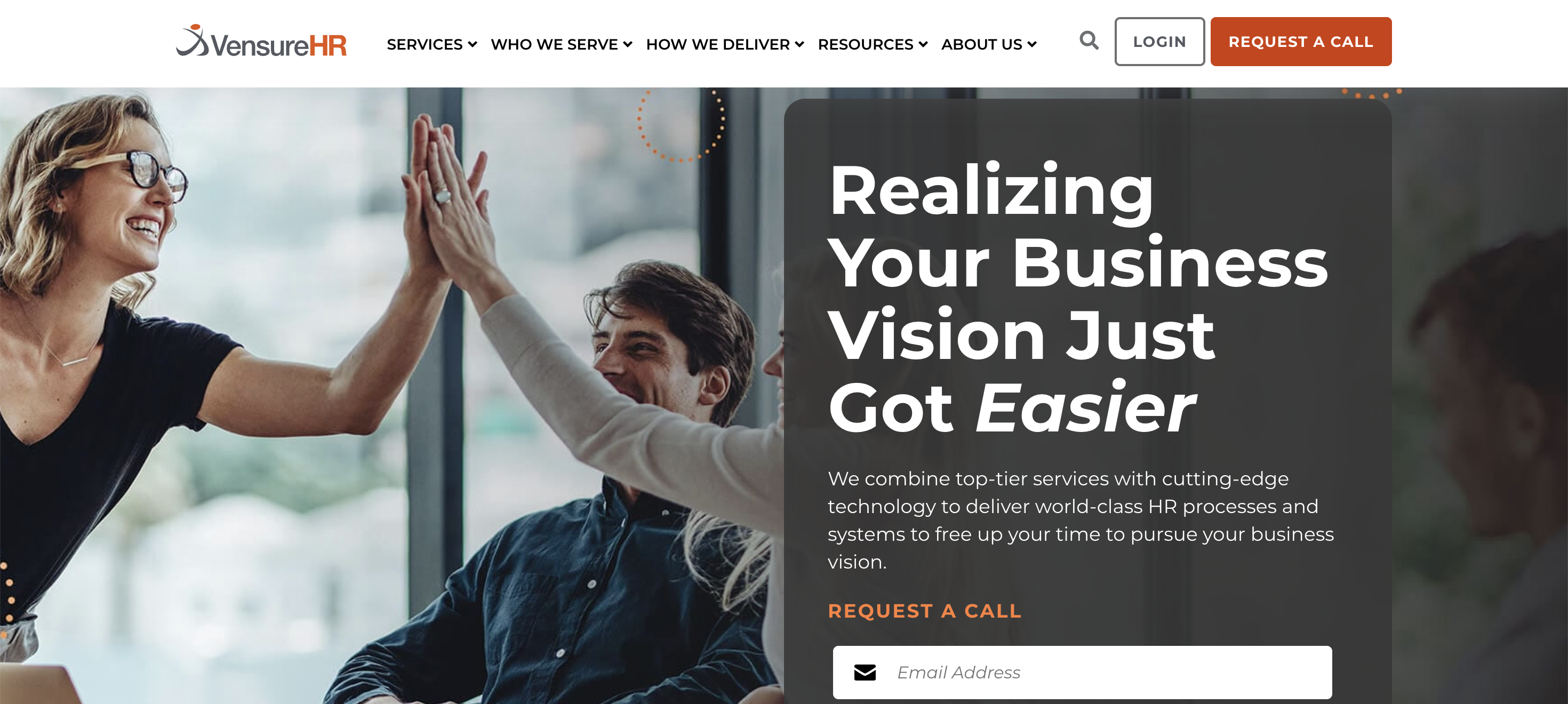Image resolution: width=1568 pixels, height=704 pixels.
Task: Open the How We Deliver menu
Action: (725, 44)
